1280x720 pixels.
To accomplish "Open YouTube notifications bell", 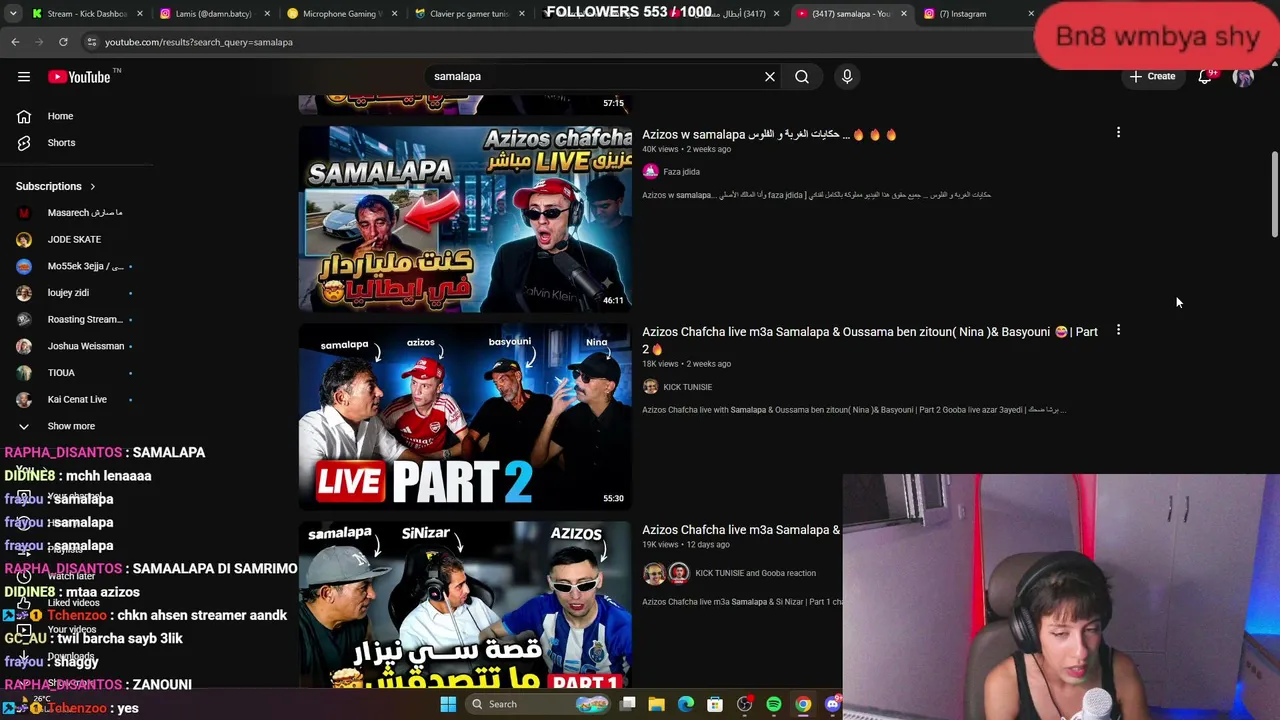I will click(x=1205, y=77).
